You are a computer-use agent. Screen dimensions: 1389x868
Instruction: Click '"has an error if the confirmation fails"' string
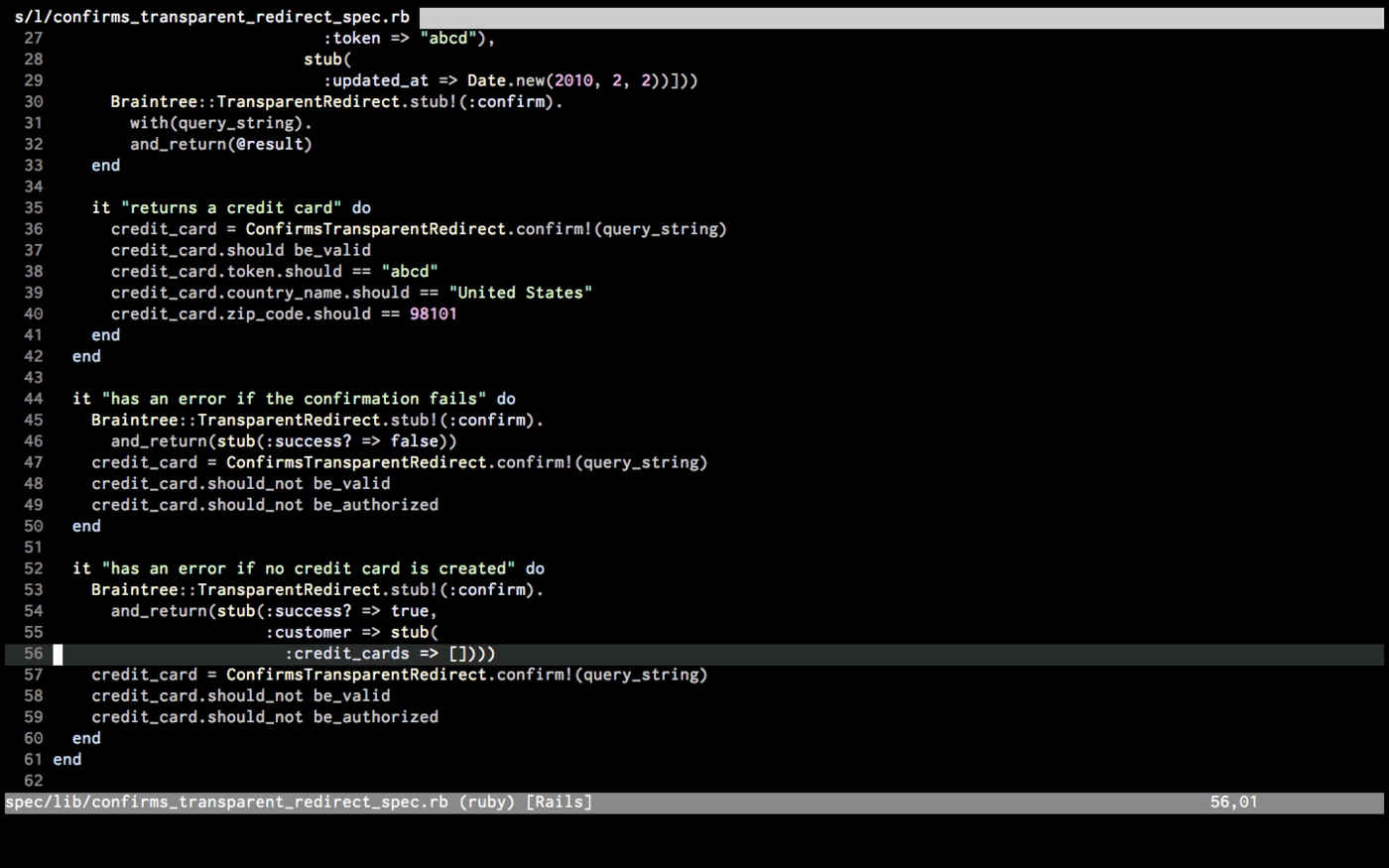(294, 399)
